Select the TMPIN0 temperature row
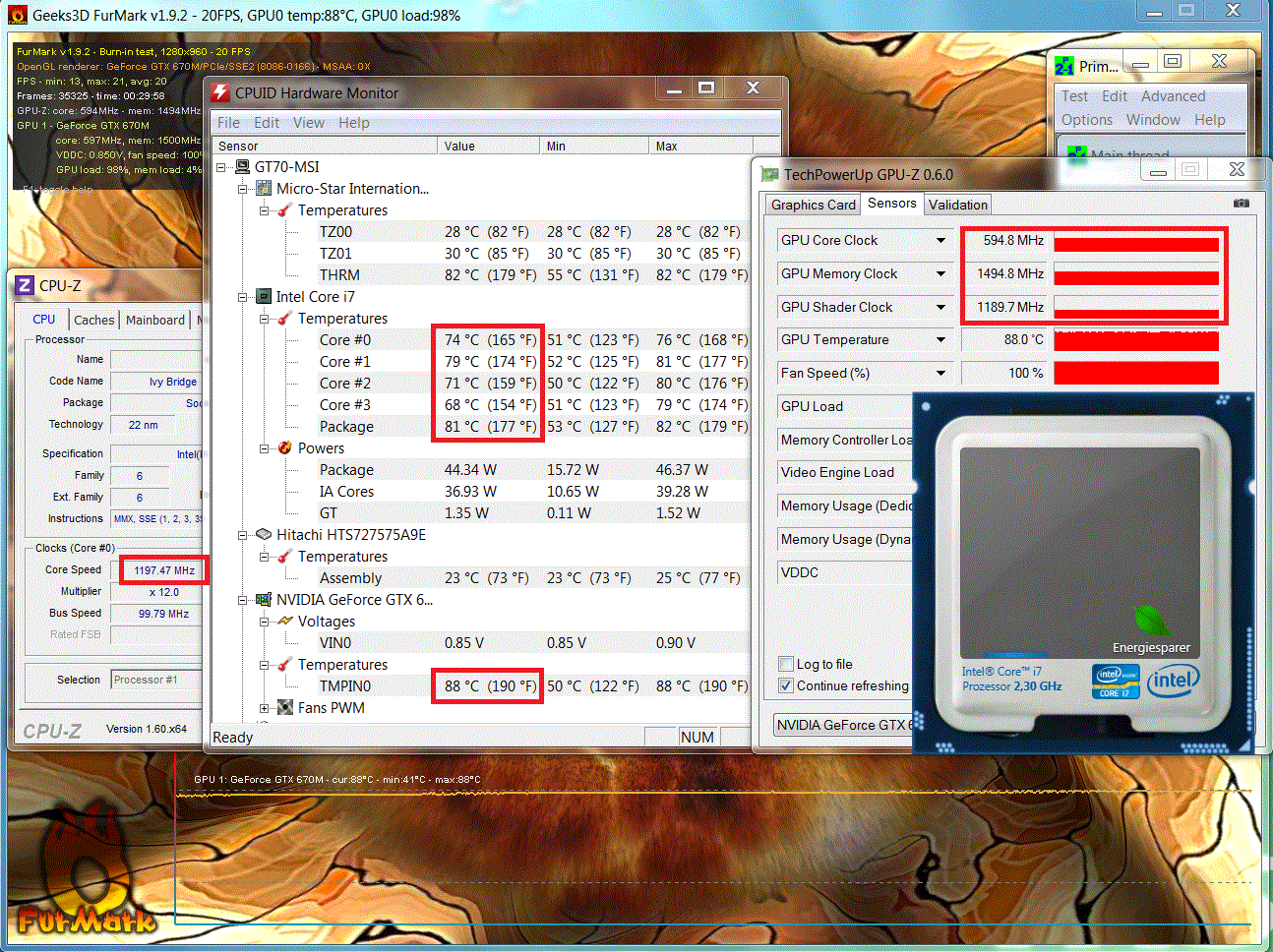This screenshot has width=1273, height=952. (483, 686)
